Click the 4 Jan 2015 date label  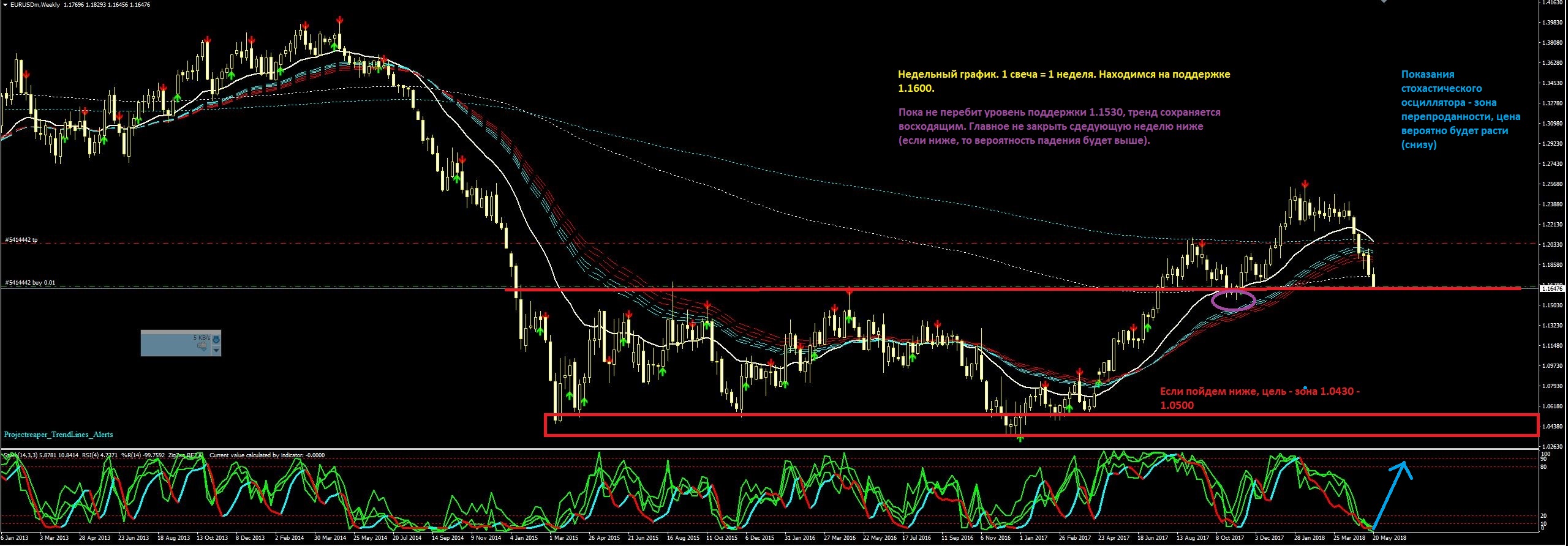tap(524, 538)
